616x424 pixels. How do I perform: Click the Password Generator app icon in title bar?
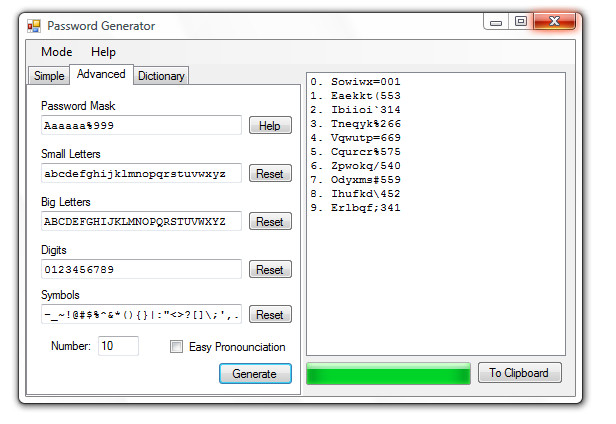34,26
